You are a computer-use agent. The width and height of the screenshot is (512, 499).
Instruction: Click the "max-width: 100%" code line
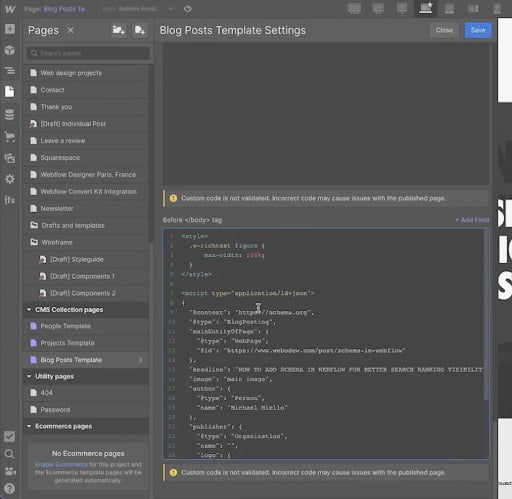tap(234, 255)
